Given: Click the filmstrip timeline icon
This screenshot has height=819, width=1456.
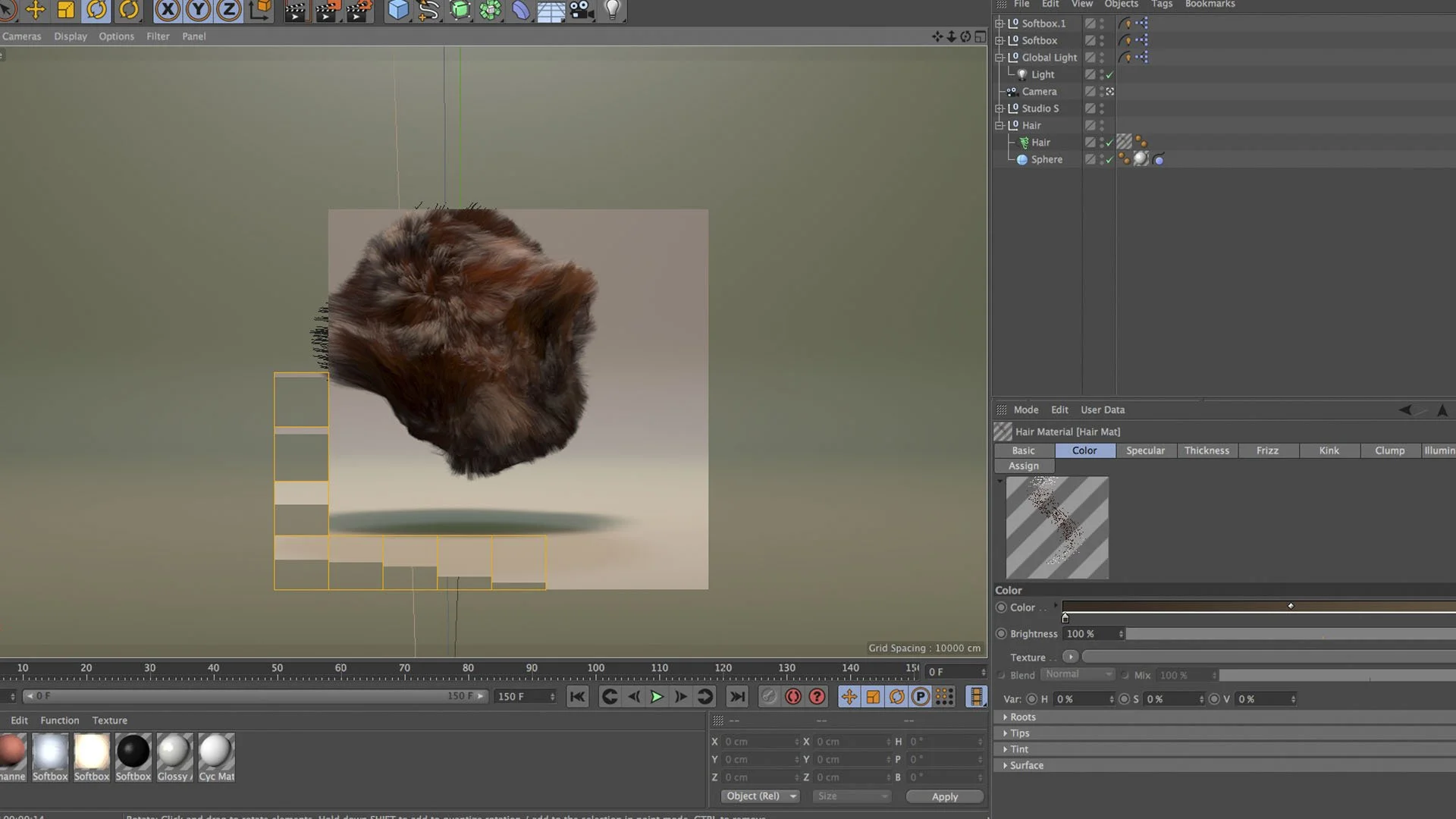Looking at the screenshot, I should click(977, 696).
